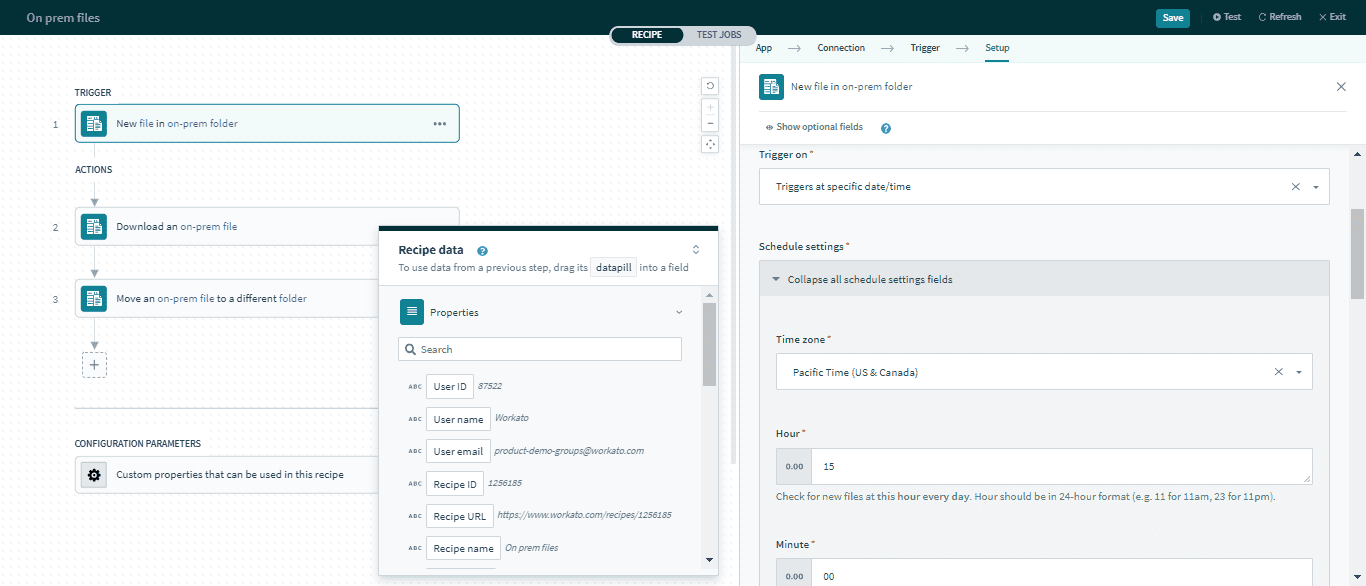Go to the Trigger setup step
This screenshot has width=1366, height=586.
click(x=924, y=48)
